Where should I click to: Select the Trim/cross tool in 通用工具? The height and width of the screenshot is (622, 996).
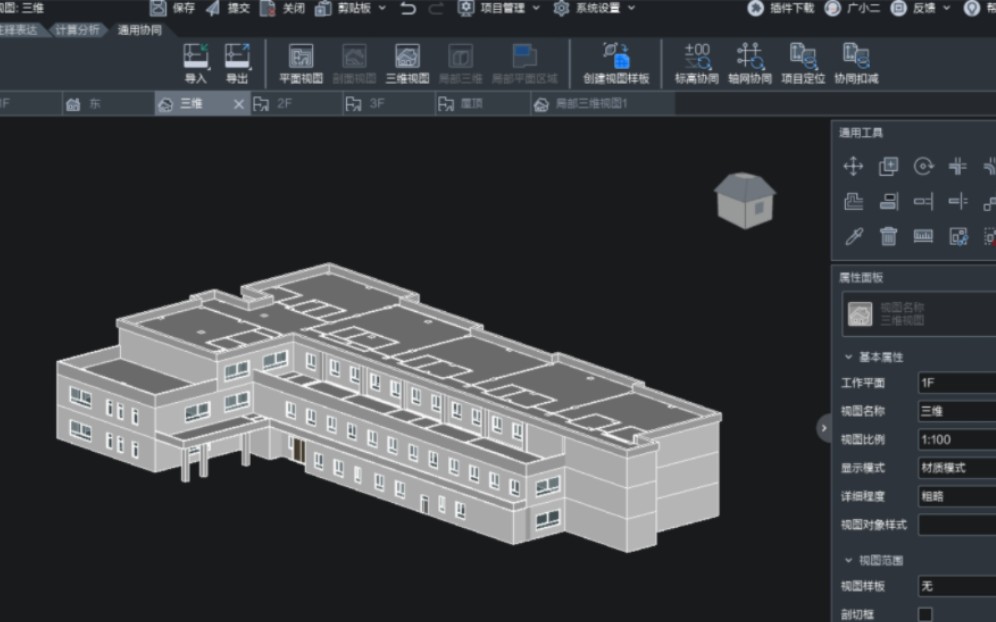[x=958, y=166]
